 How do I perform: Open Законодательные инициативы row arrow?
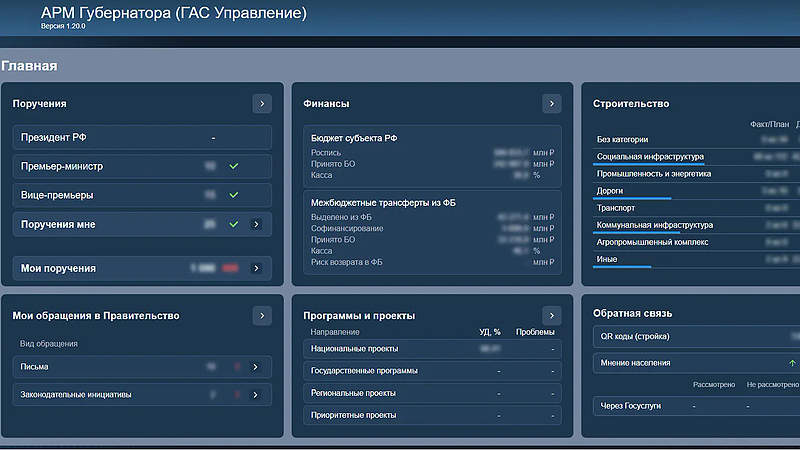click(x=256, y=395)
